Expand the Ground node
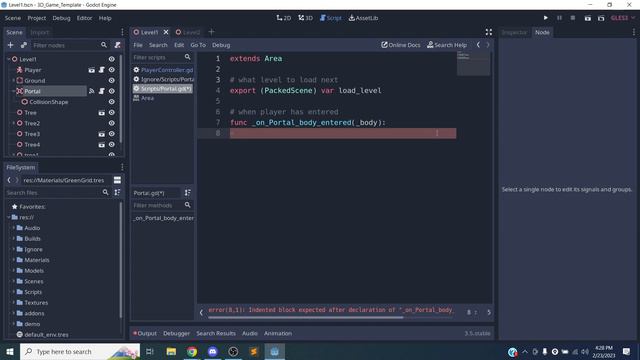Screen dimensions: 640x360 coord(13,80)
